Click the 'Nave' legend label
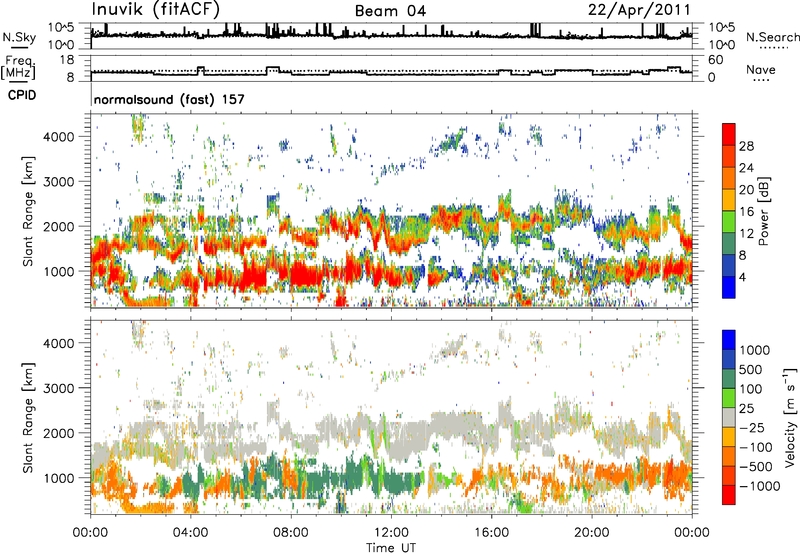 [761, 69]
